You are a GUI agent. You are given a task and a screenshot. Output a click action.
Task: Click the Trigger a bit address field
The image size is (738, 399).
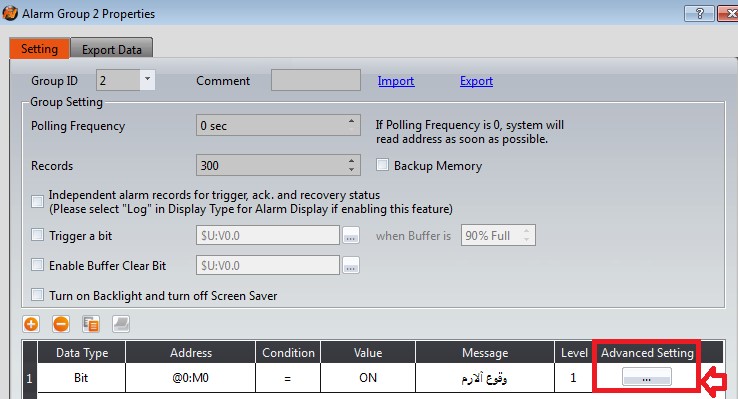tap(268, 235)
